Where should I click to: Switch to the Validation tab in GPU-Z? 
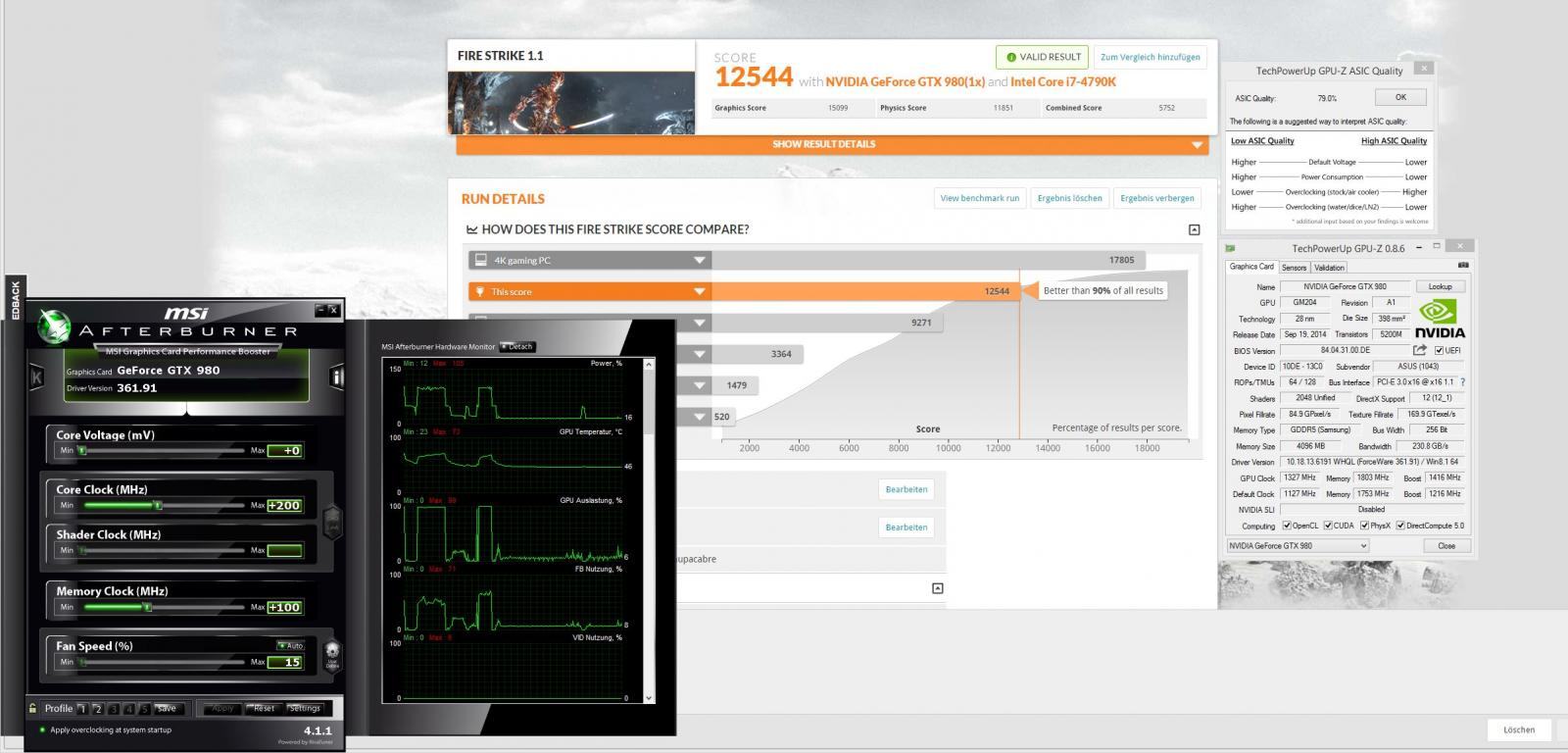pos(1329,267)
